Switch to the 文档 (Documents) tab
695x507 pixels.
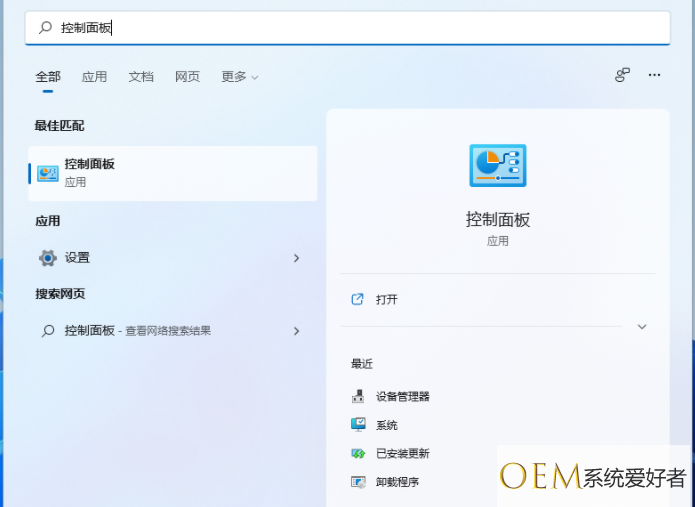[x=141, y=77]
